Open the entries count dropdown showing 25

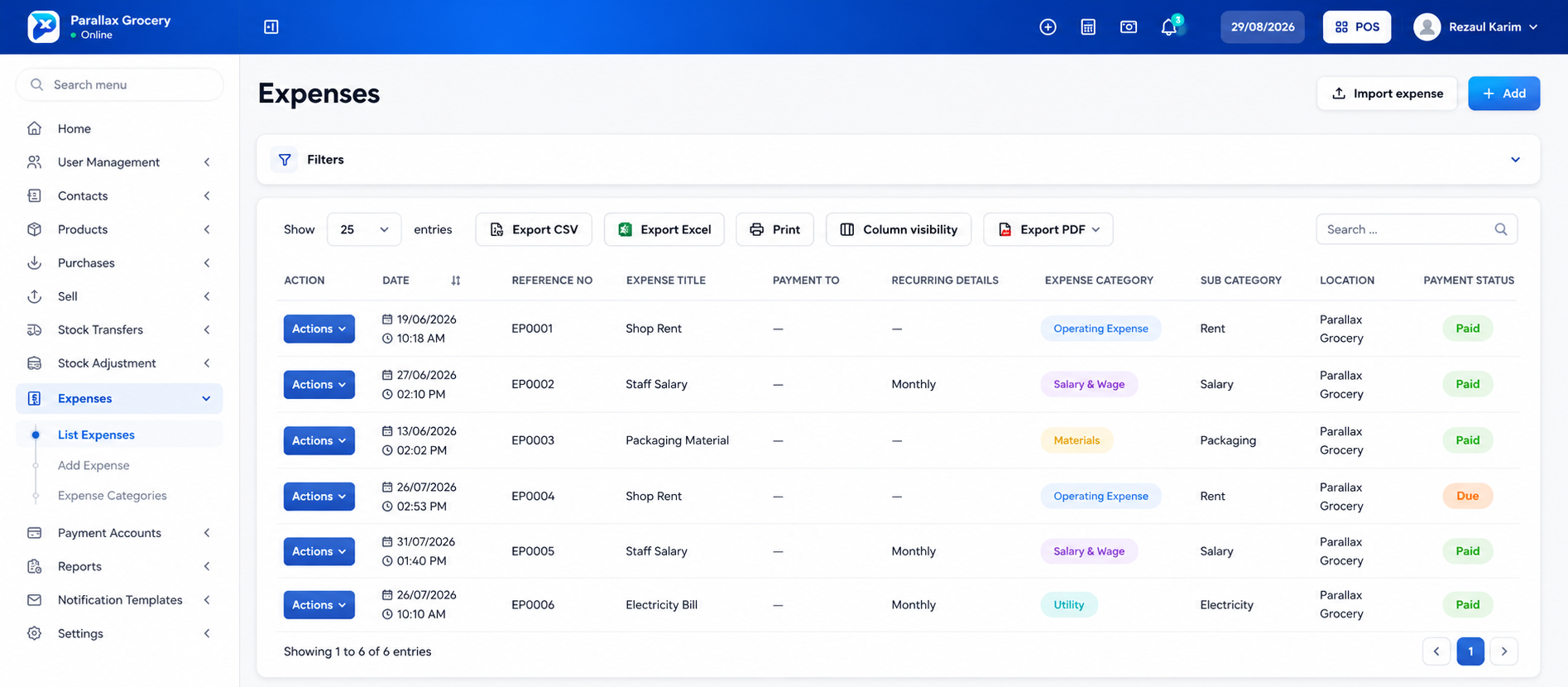[x=364, y=229]
